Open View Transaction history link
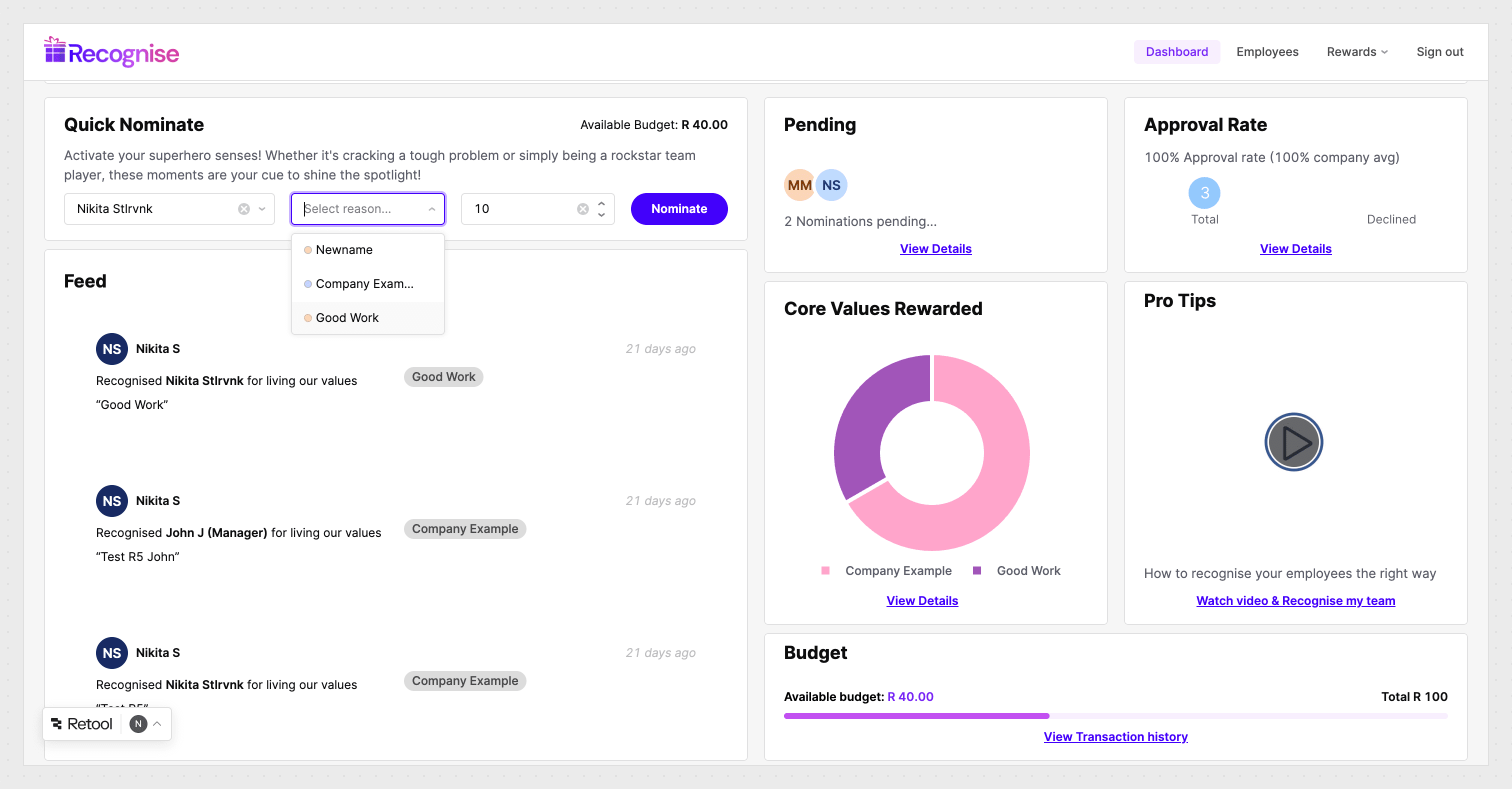 (x=1115, y=737)
